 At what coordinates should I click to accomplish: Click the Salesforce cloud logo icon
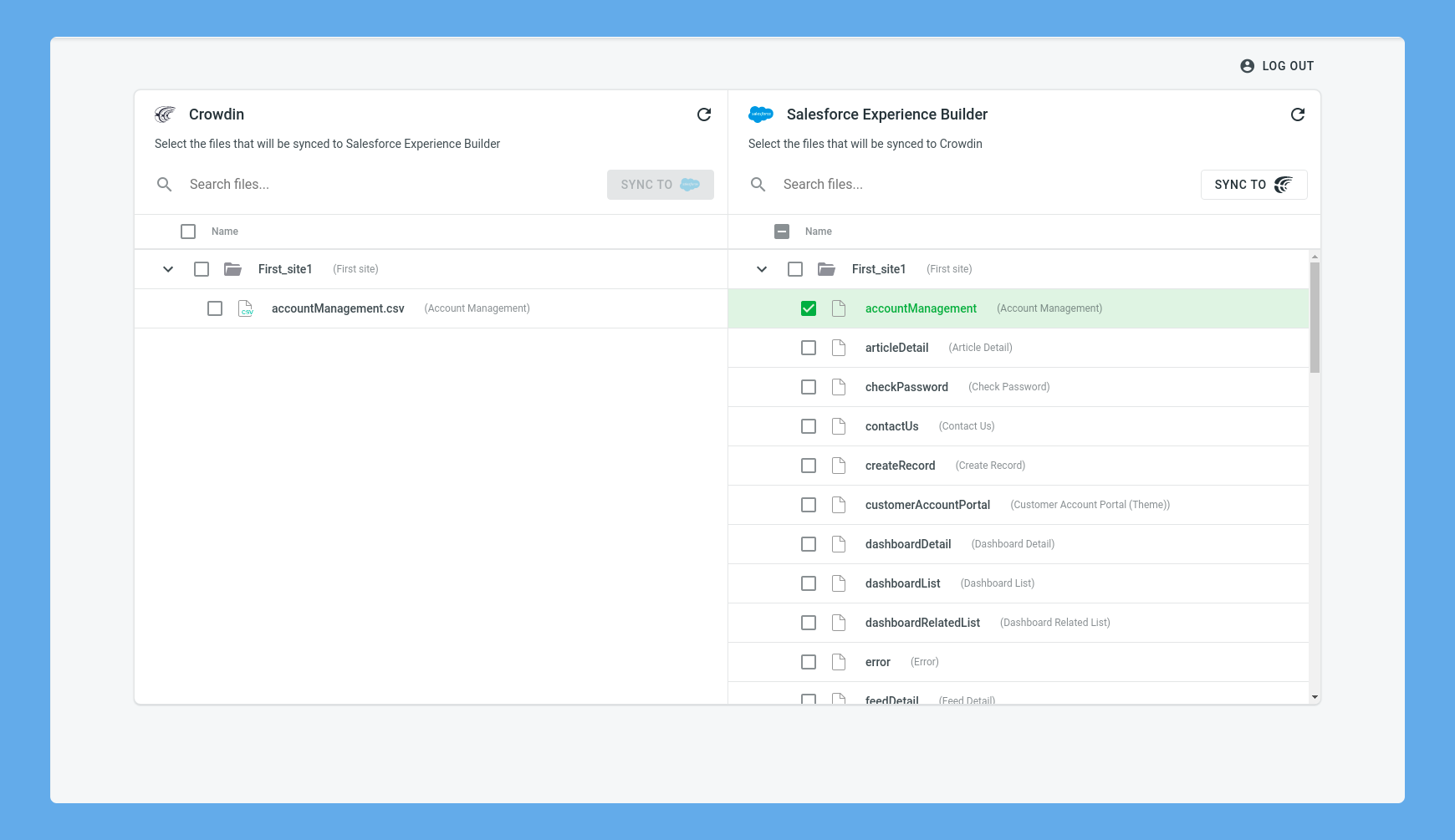click(x=761, y=115)
